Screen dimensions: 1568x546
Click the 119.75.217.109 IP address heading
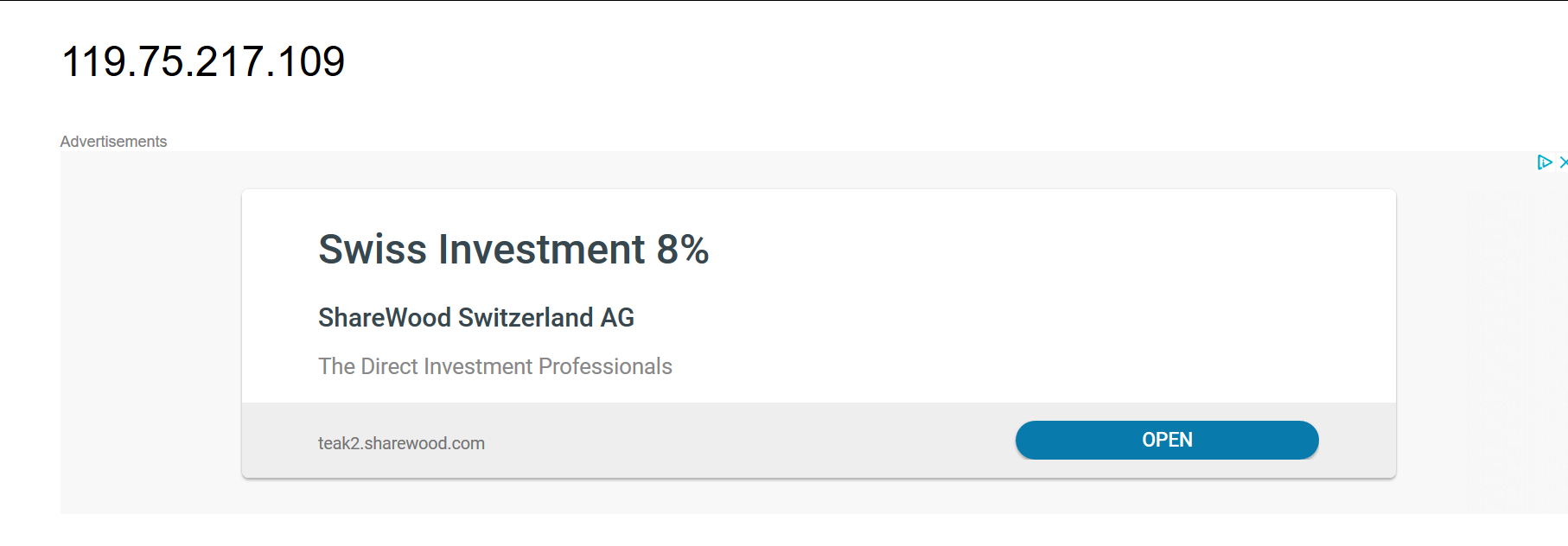(x=203, y=61)
